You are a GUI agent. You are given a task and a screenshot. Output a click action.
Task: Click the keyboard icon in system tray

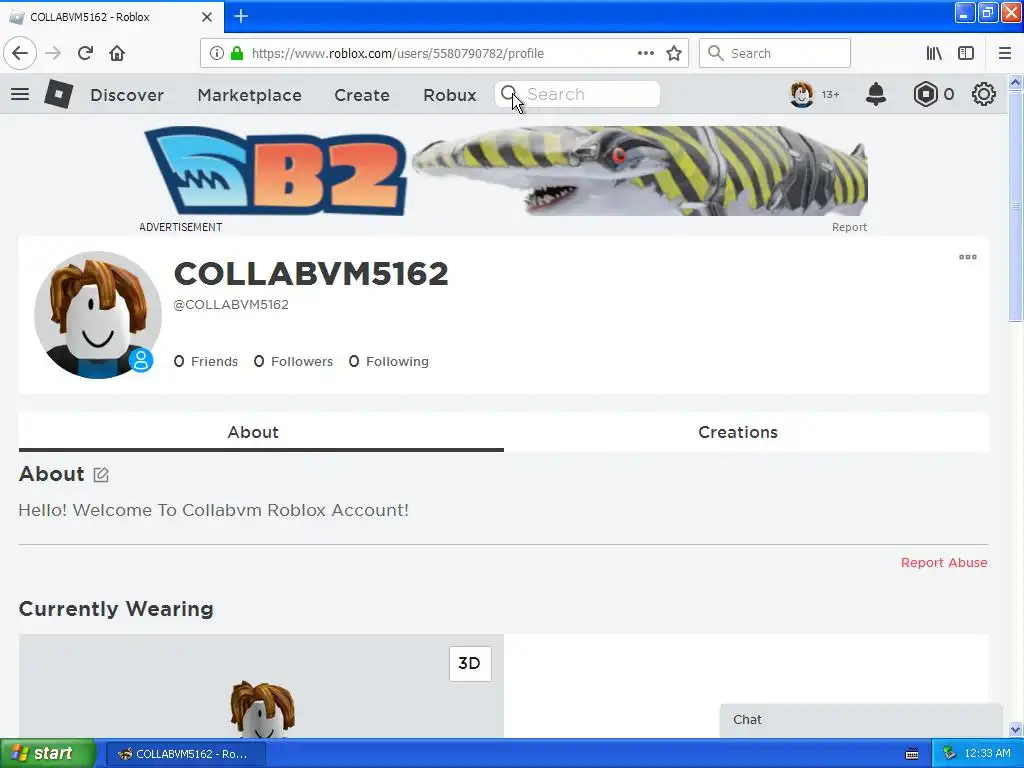[912, 754]
